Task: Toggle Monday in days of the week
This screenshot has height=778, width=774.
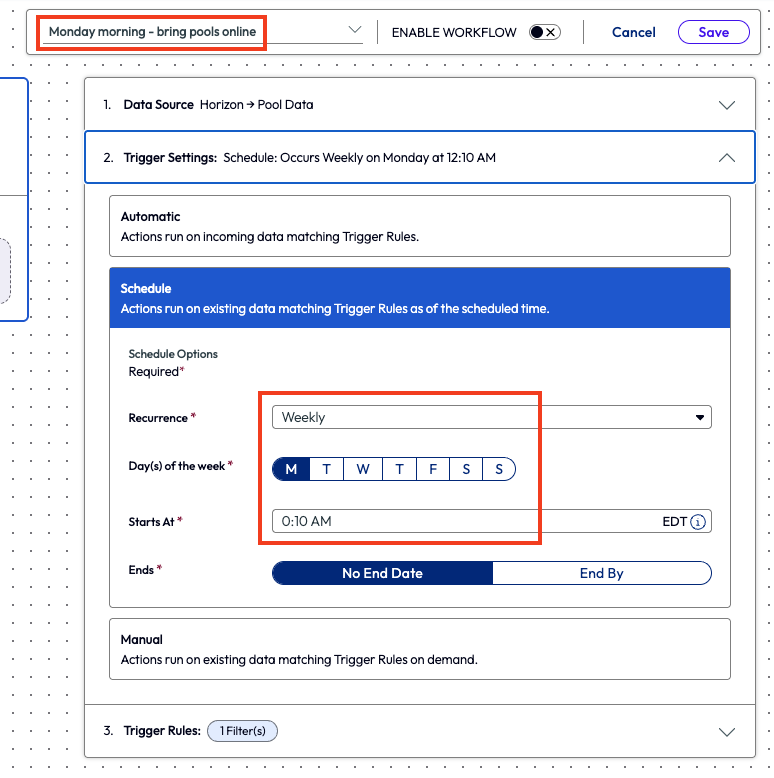Action: 291,469
